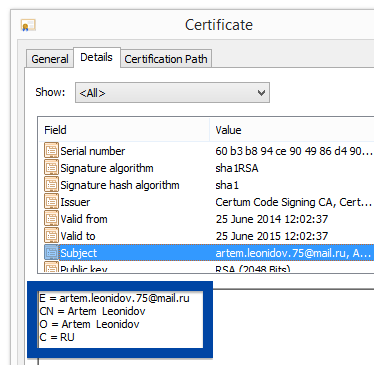
Task: Open the Show <All> dropdown
Action: 172,93
